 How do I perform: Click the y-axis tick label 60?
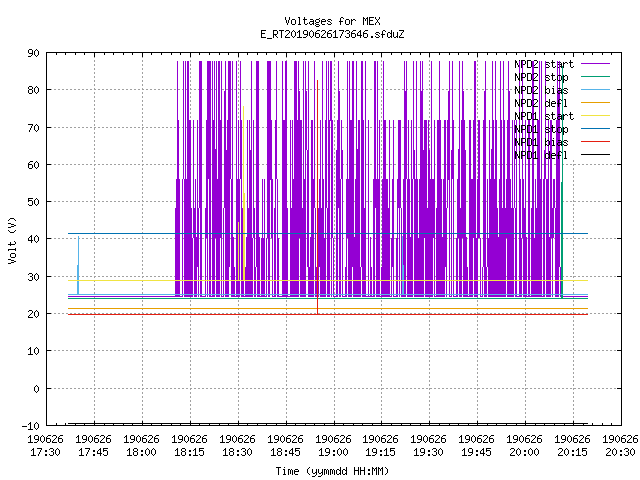pyautogui.click(x=33, y=165)
